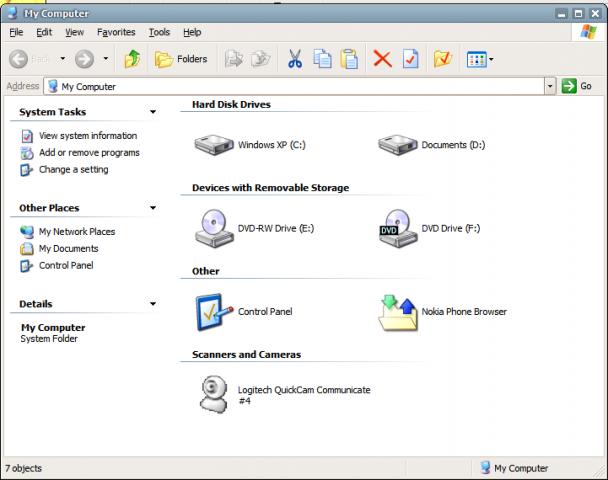This screenshot has height=480, width=608.
Task: Click the Forward navigation arrow button
Action: pyautogui.click(x=84, y=59)
